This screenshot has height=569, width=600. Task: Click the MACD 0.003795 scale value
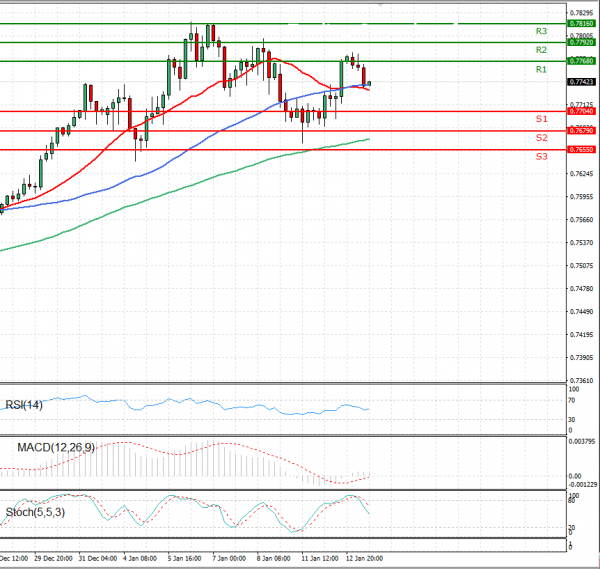click(x=582, y=442)
